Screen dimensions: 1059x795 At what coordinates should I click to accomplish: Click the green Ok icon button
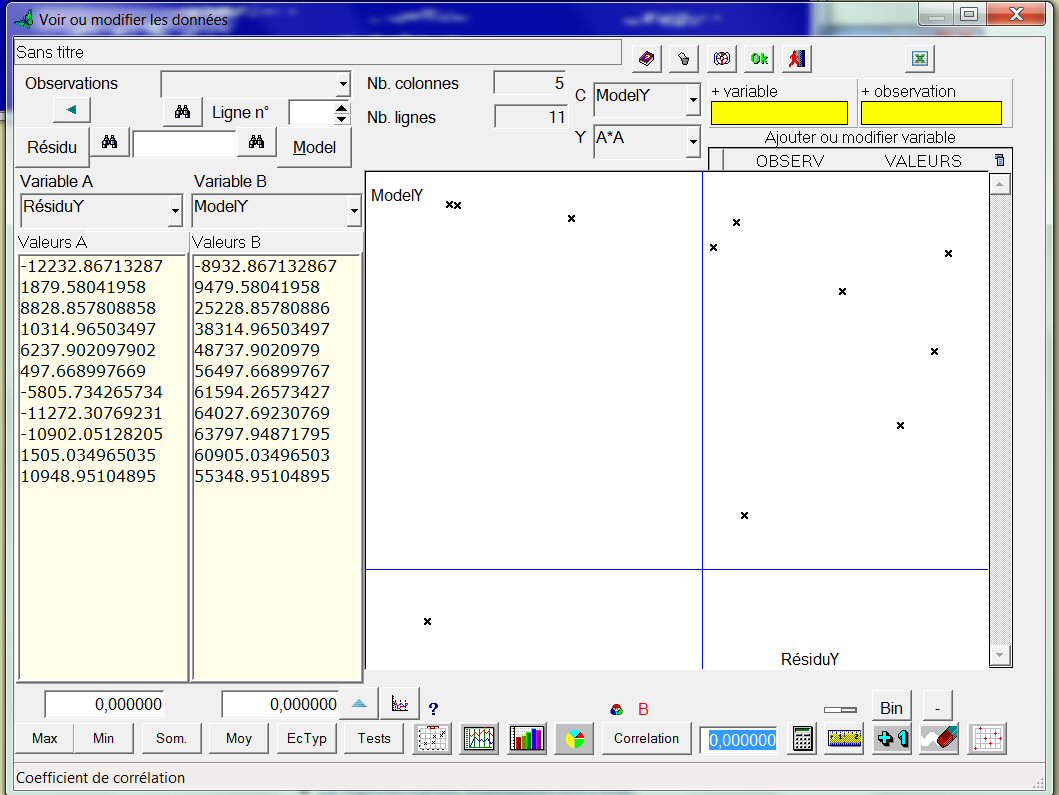759,59
